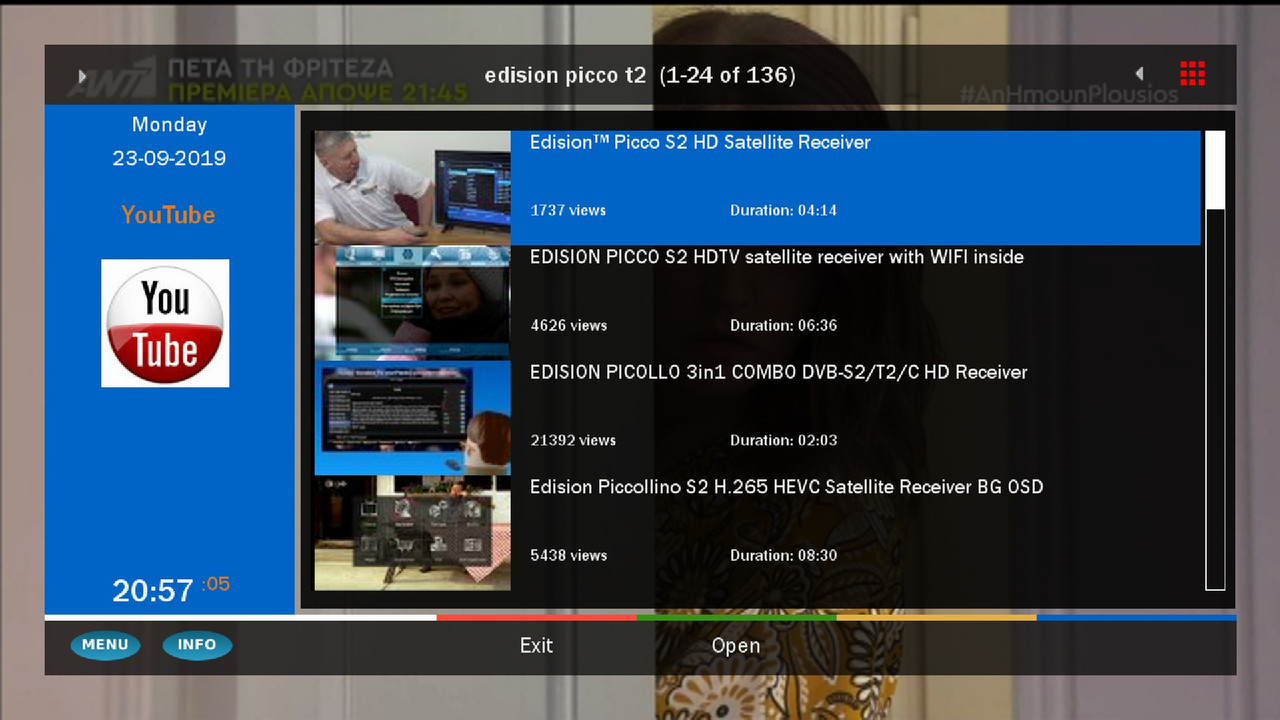Viewport: 1280px width, 720px height.
Task: Select 'EDISION PICCO S2 HDTV satellite receiver' title
Action: [777, 257]
